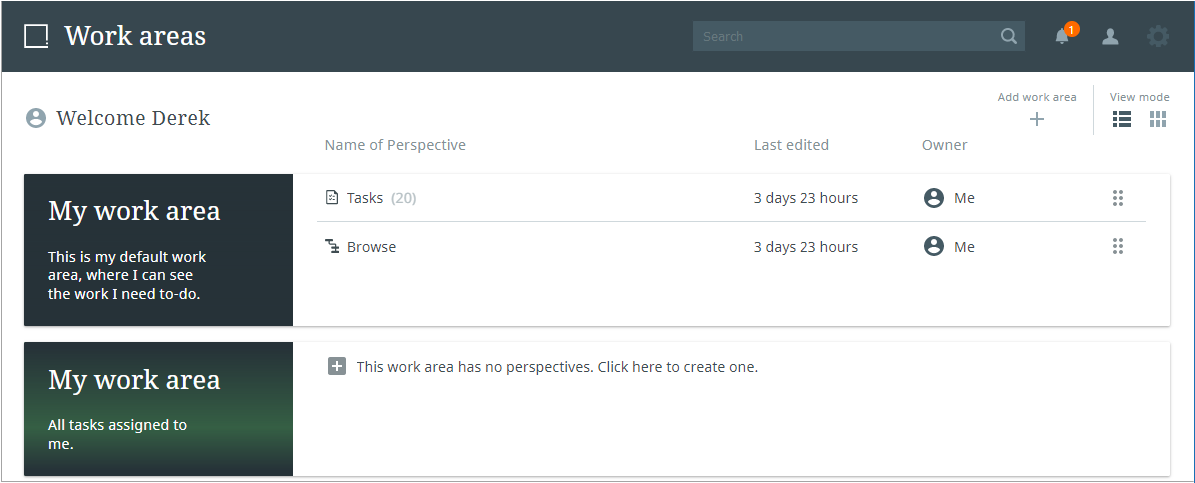Click the Browse perspective tree icon

[332, 246]
